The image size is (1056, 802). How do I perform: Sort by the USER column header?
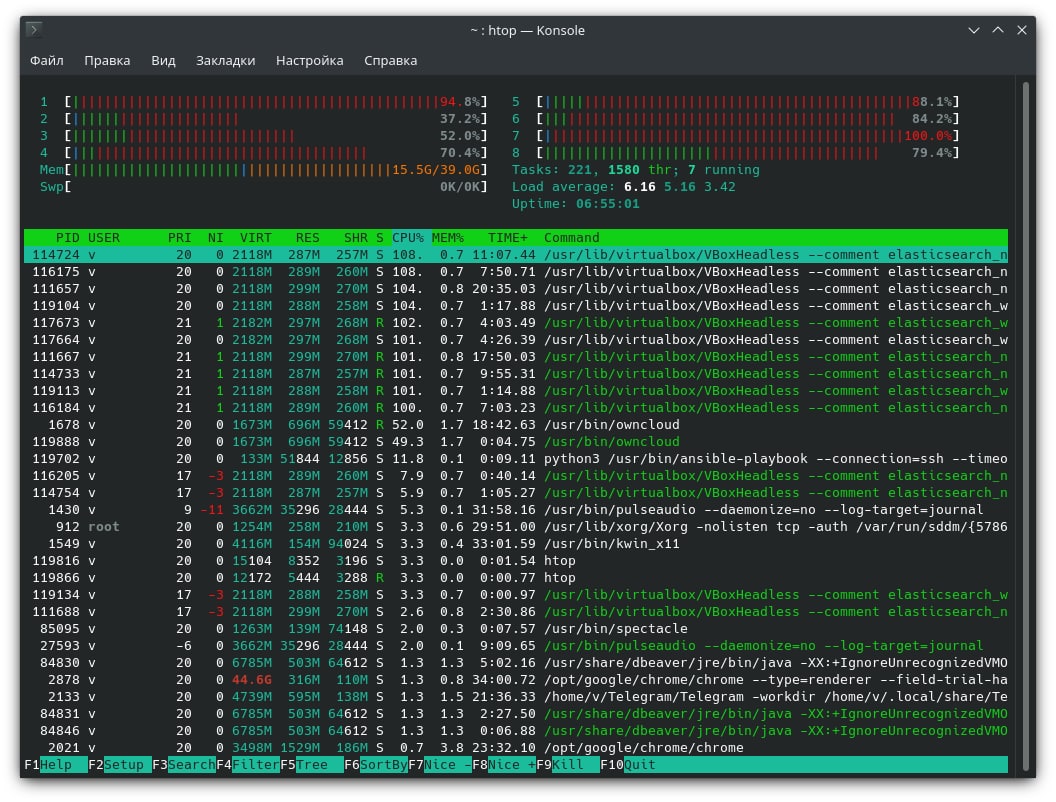104,238
